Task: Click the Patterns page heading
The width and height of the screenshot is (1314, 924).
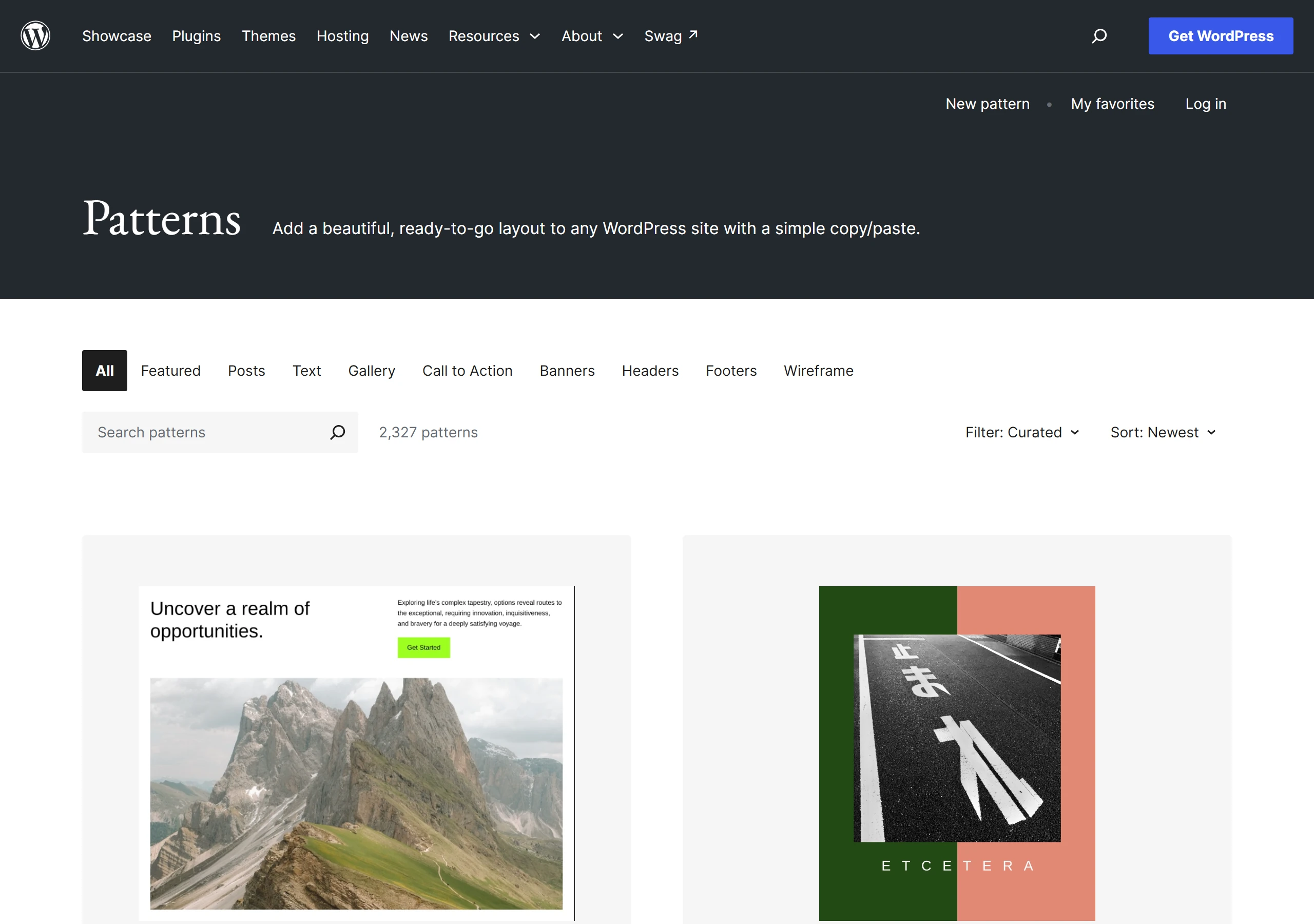Action: tap(162, 219)
